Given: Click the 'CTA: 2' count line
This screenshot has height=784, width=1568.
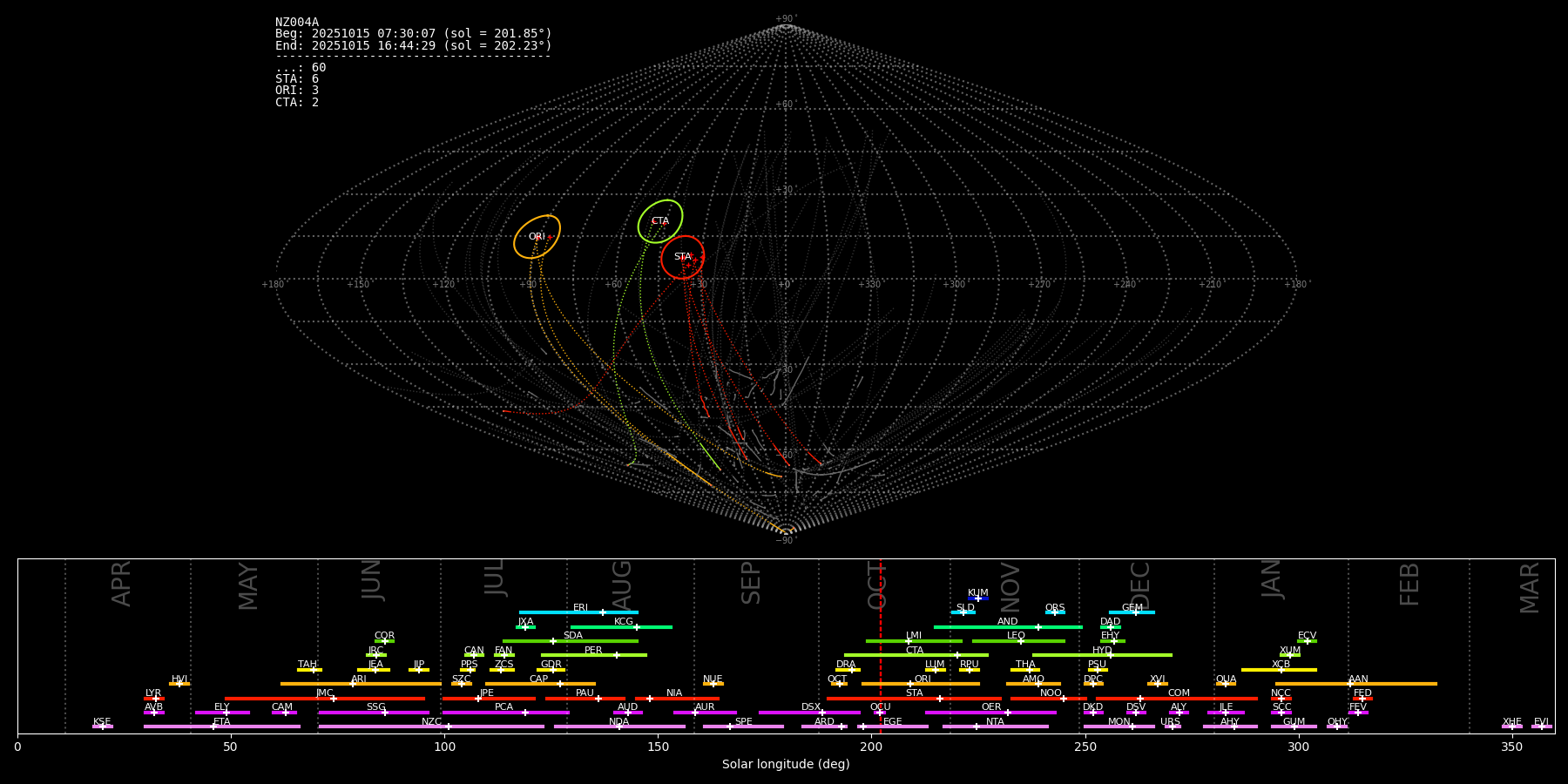Looking at the screenshot, I should [297, 103].
